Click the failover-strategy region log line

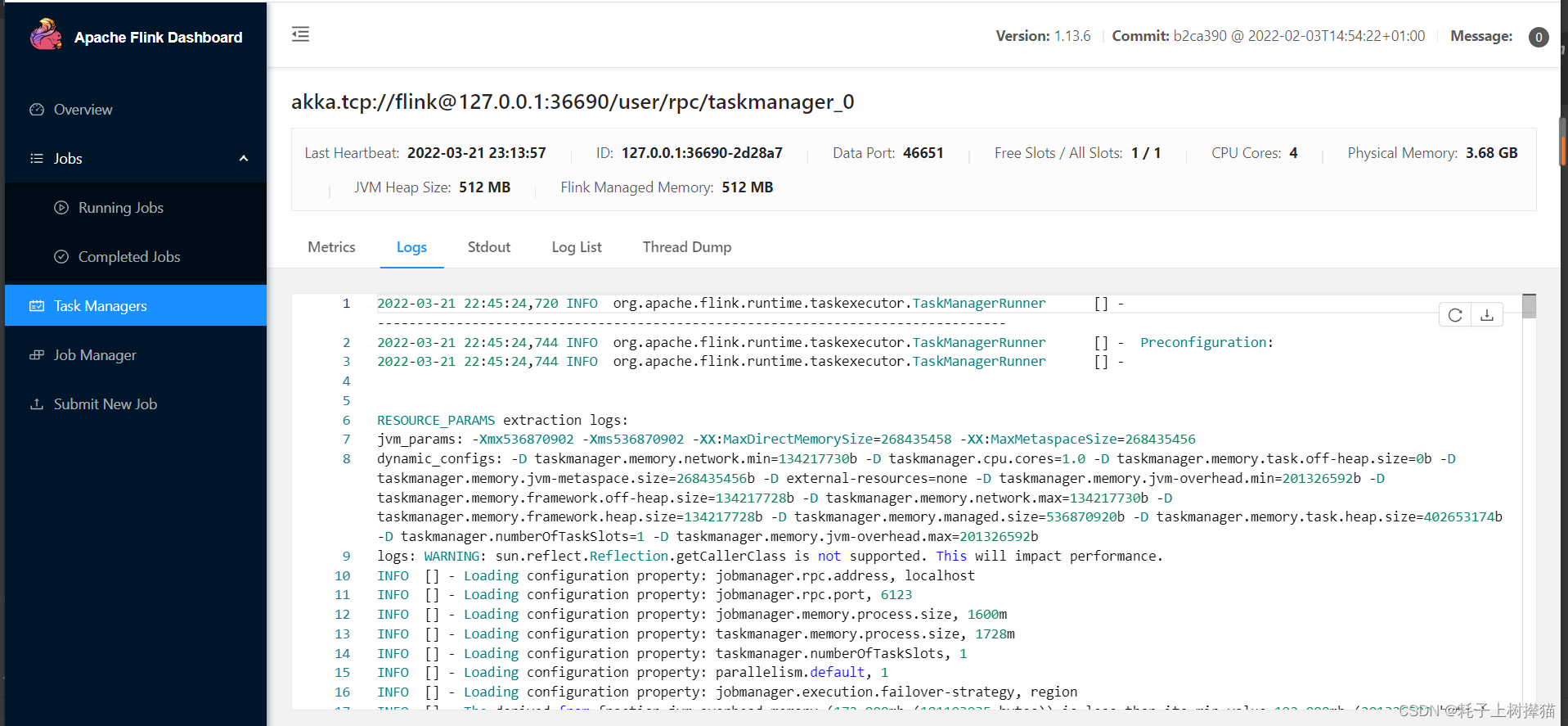727,692
